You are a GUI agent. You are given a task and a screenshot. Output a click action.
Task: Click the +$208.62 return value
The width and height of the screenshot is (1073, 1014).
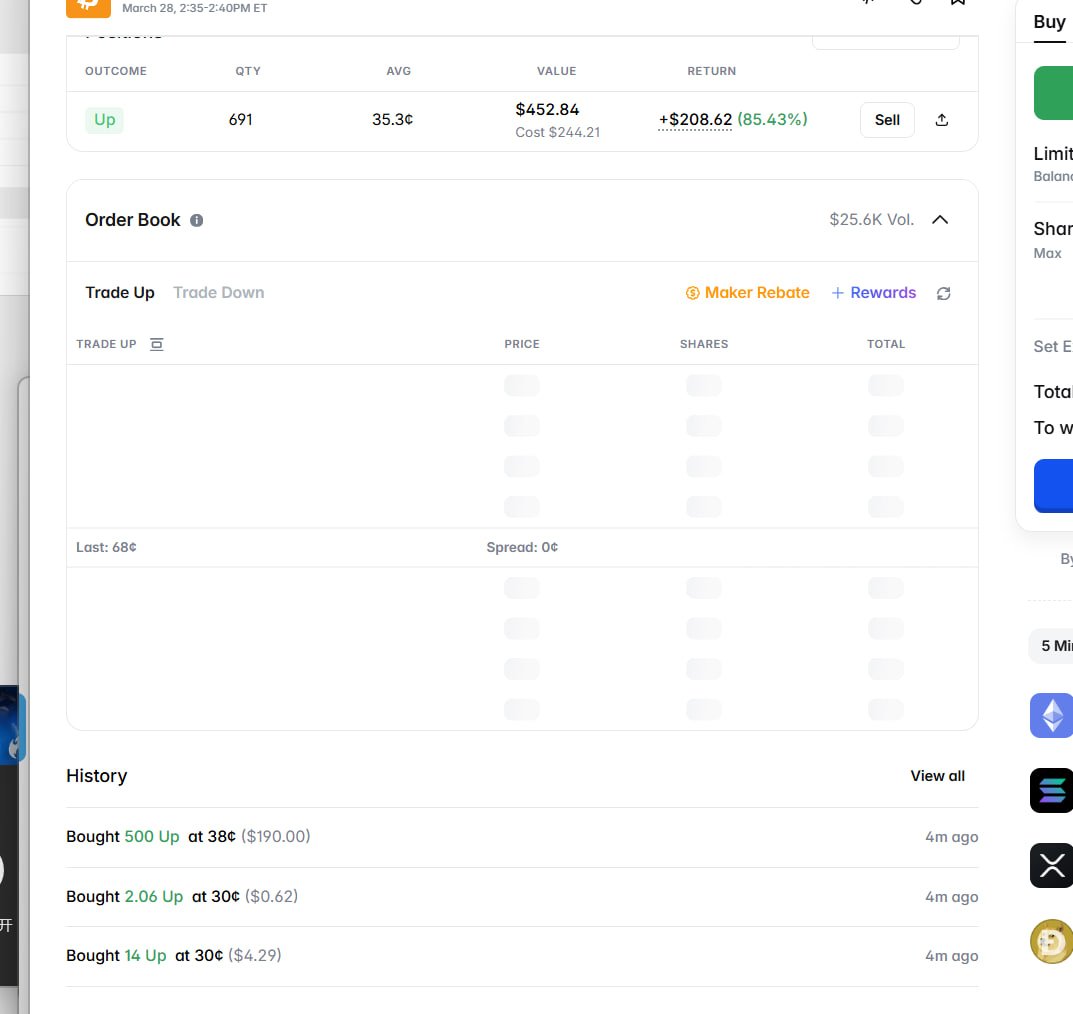[695, 120]
